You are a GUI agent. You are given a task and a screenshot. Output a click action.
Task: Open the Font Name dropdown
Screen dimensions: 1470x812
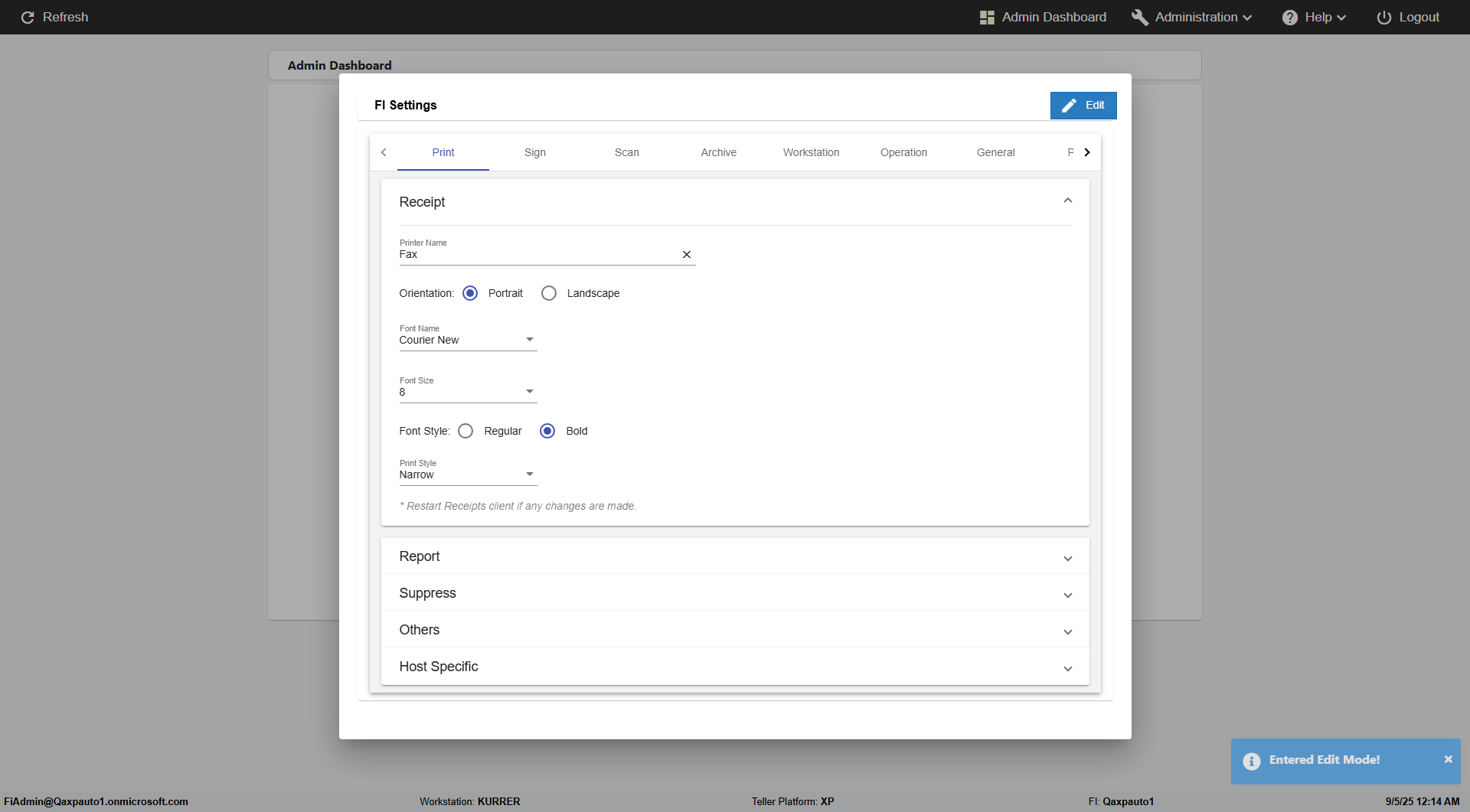(x=468, y=340)
